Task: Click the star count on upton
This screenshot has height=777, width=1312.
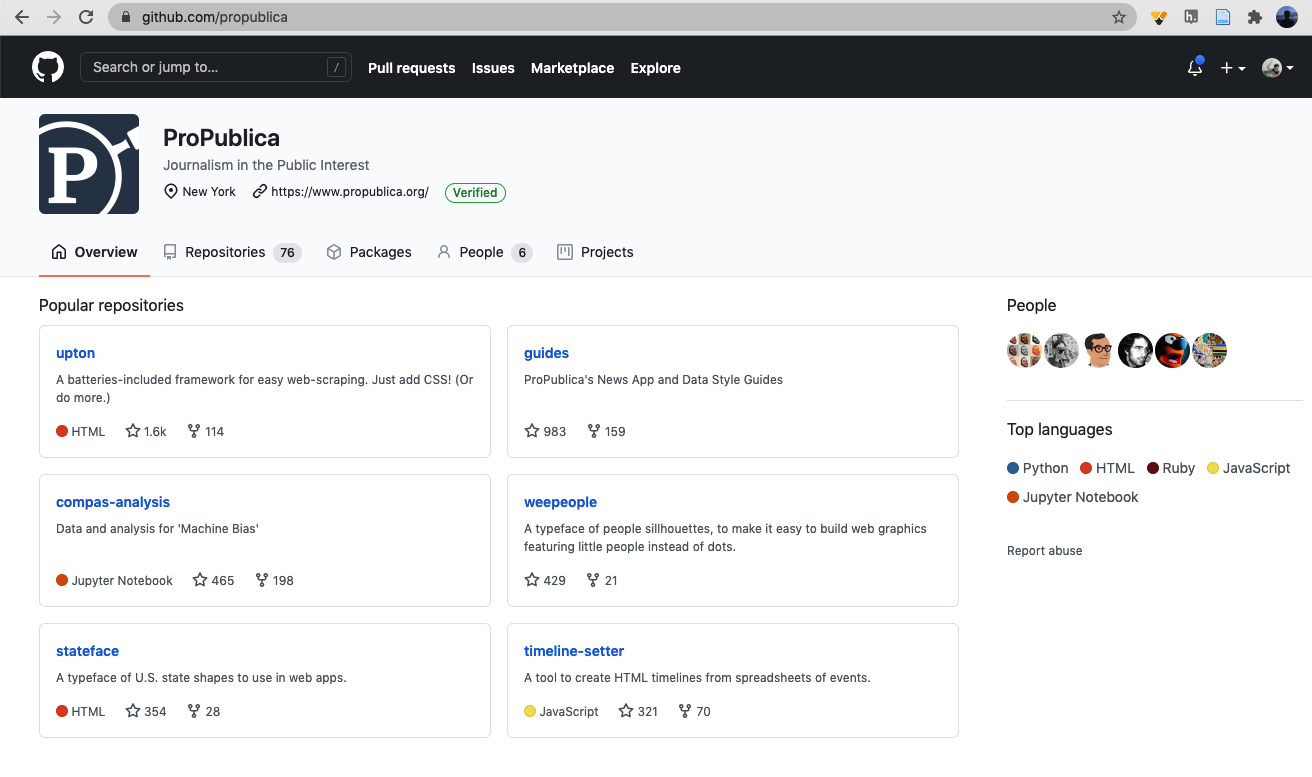Action: pyautogui.click(x=146, y=431)
